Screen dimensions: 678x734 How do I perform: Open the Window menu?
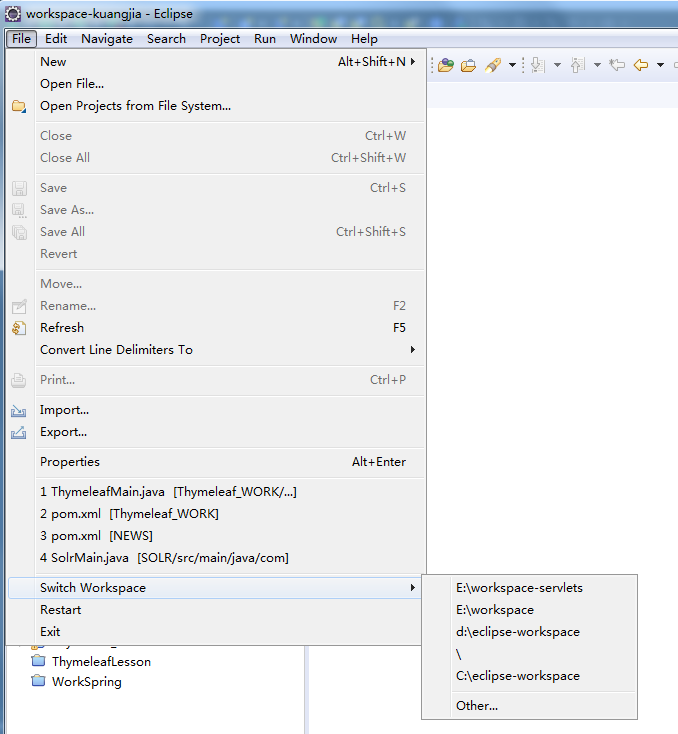point(313,39)
